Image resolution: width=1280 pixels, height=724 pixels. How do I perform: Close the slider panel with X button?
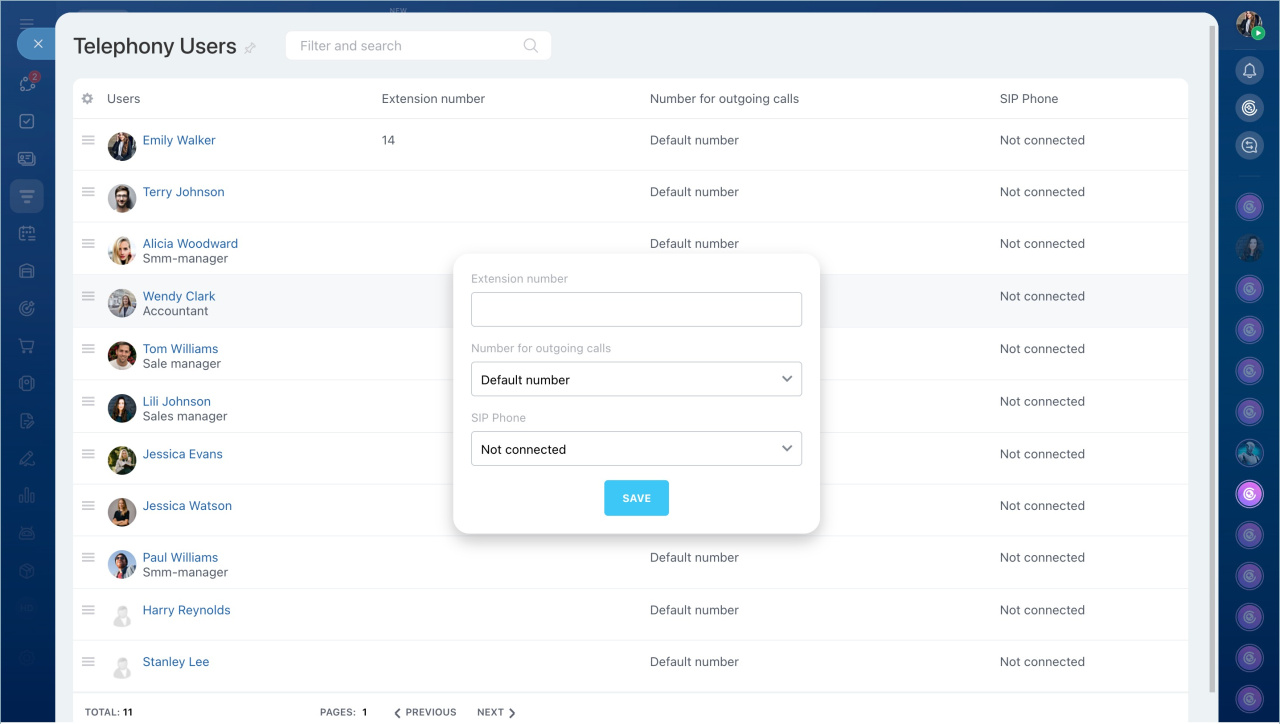[x=37, y=44]
